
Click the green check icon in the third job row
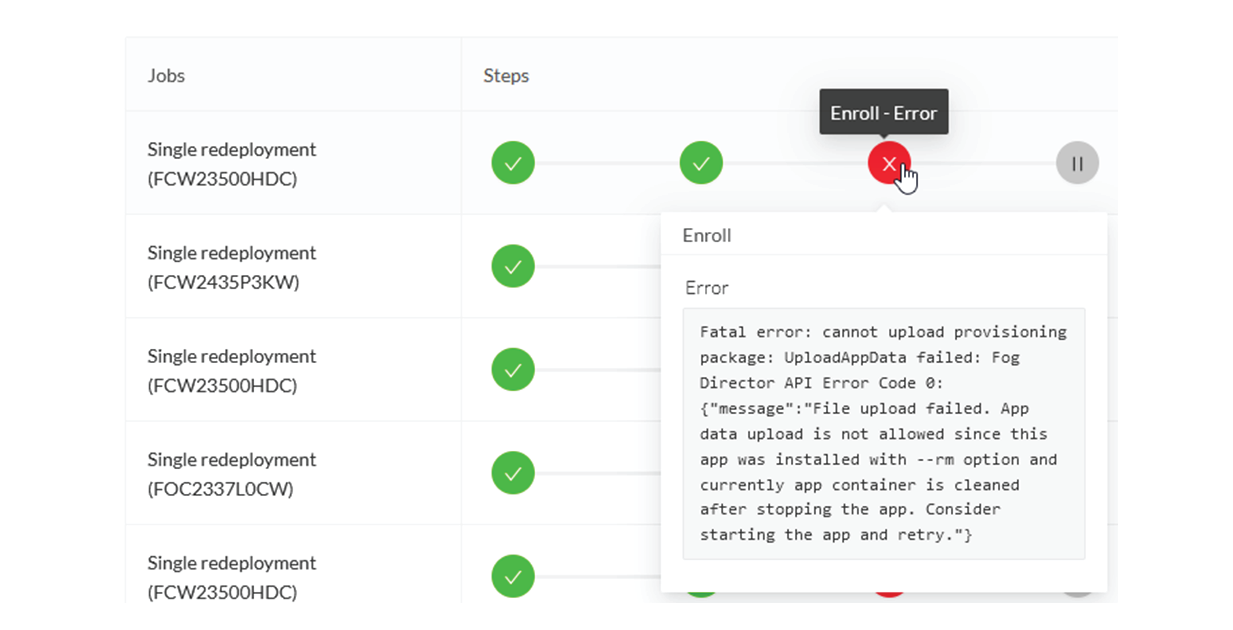point(513,369)
